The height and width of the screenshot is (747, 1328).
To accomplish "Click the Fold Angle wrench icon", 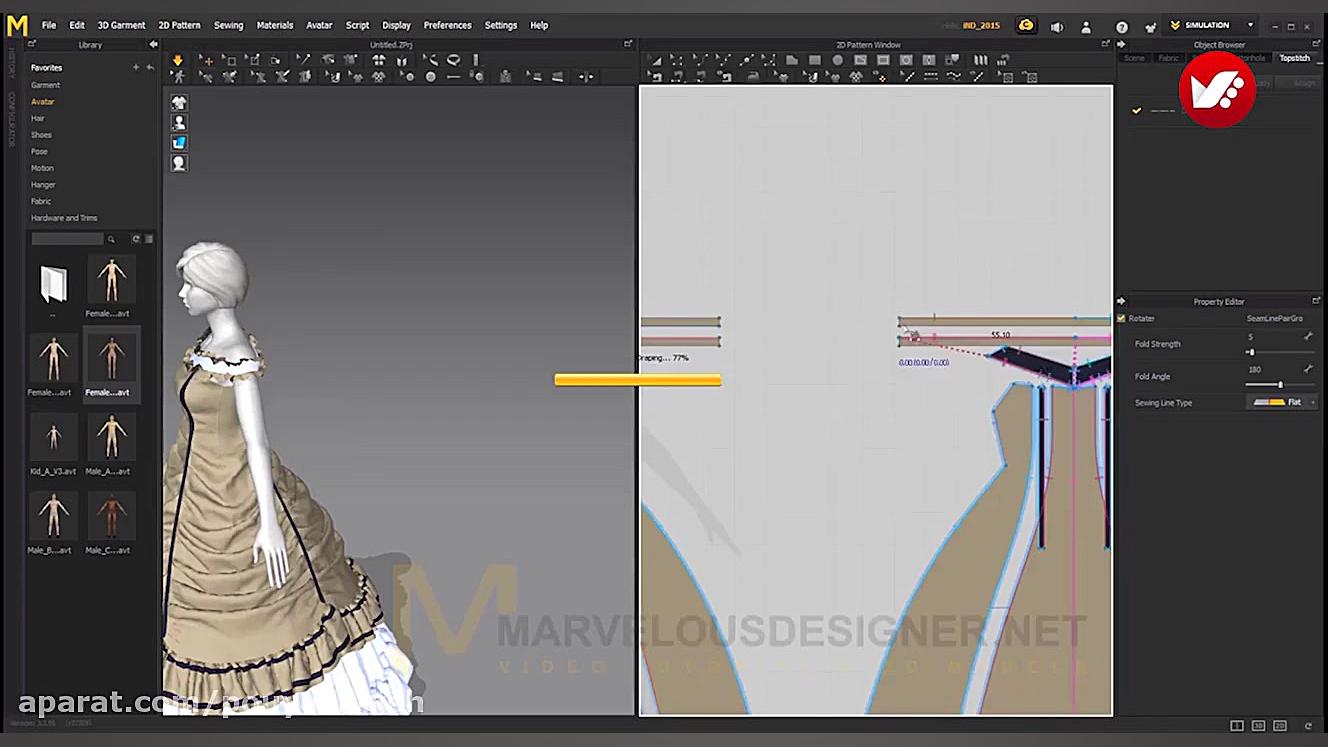I will coord(1308,369).
